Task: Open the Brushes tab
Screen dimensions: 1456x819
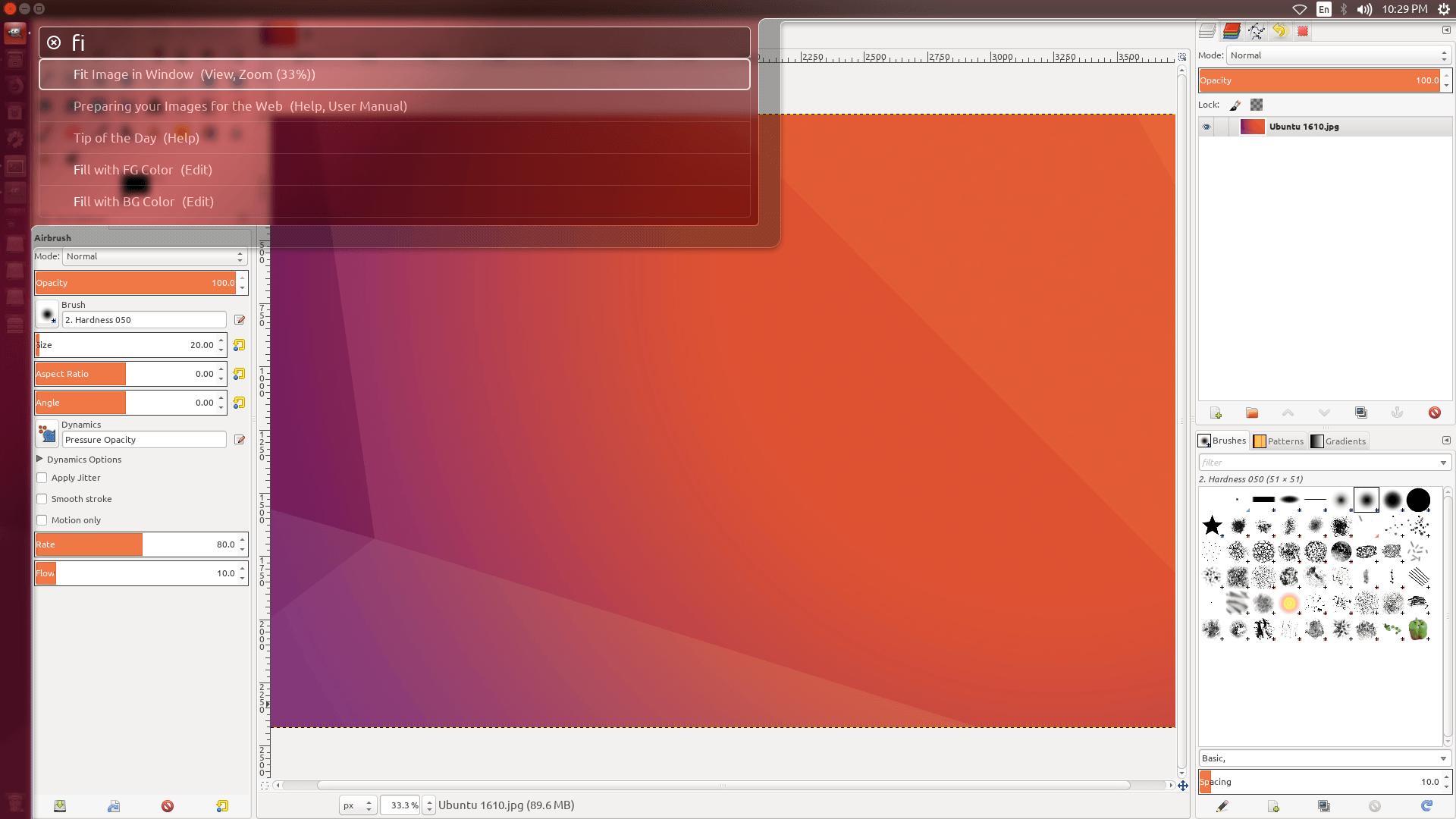Action: pos(1222,441)
